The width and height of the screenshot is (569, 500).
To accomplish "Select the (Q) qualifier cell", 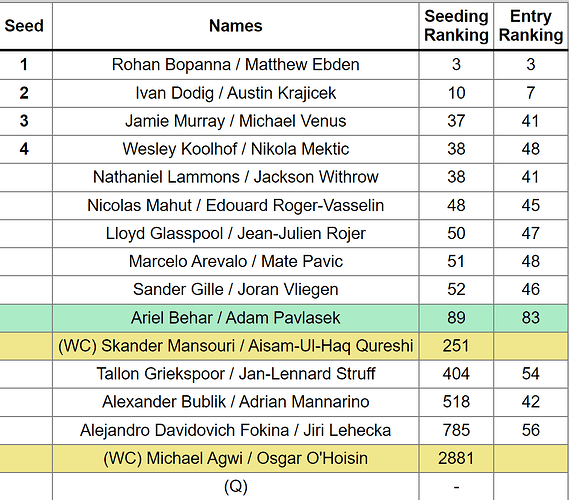I will point(236,487).
